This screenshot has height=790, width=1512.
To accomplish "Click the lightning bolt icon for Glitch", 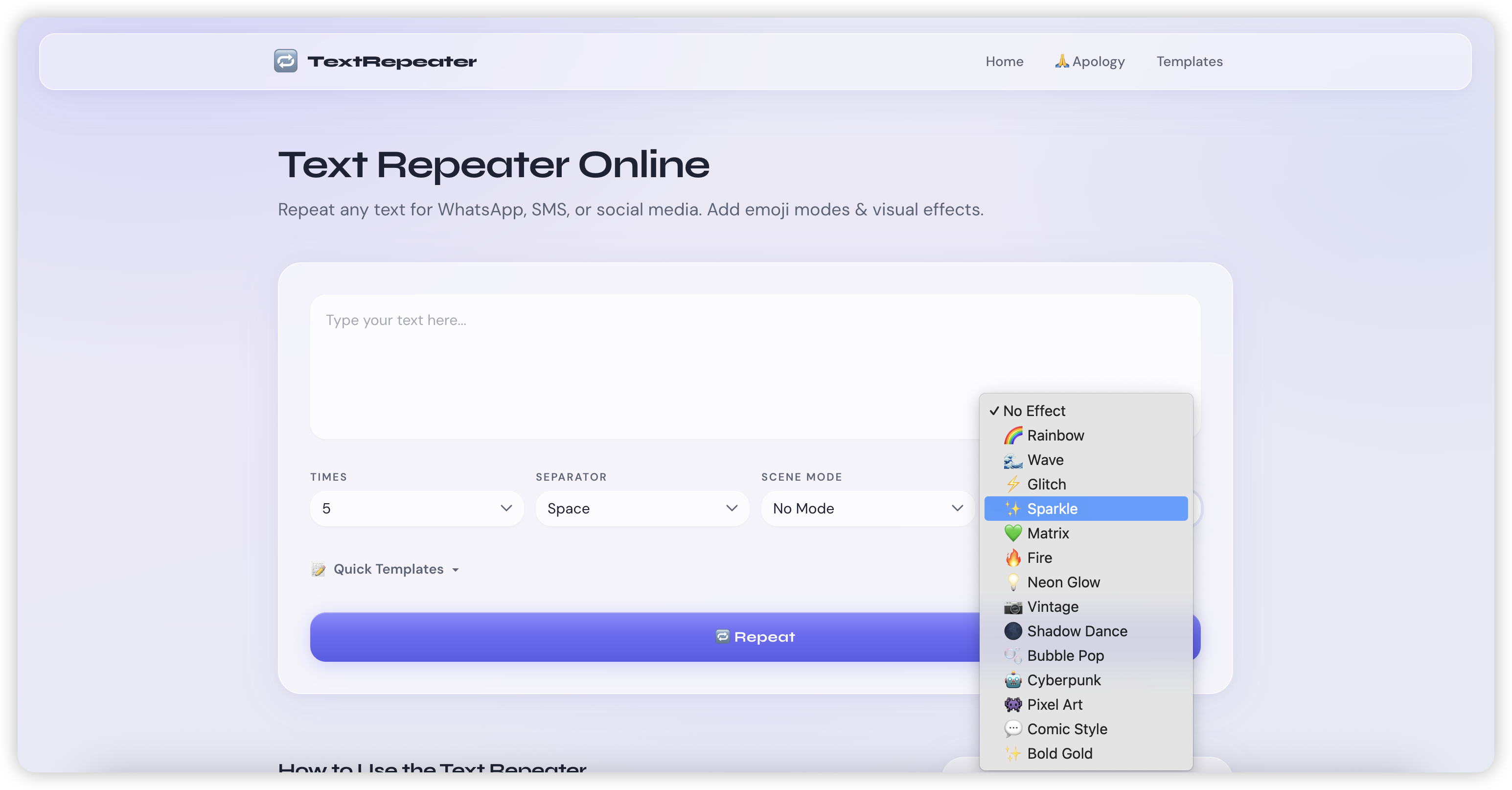I will [1014, 484].
